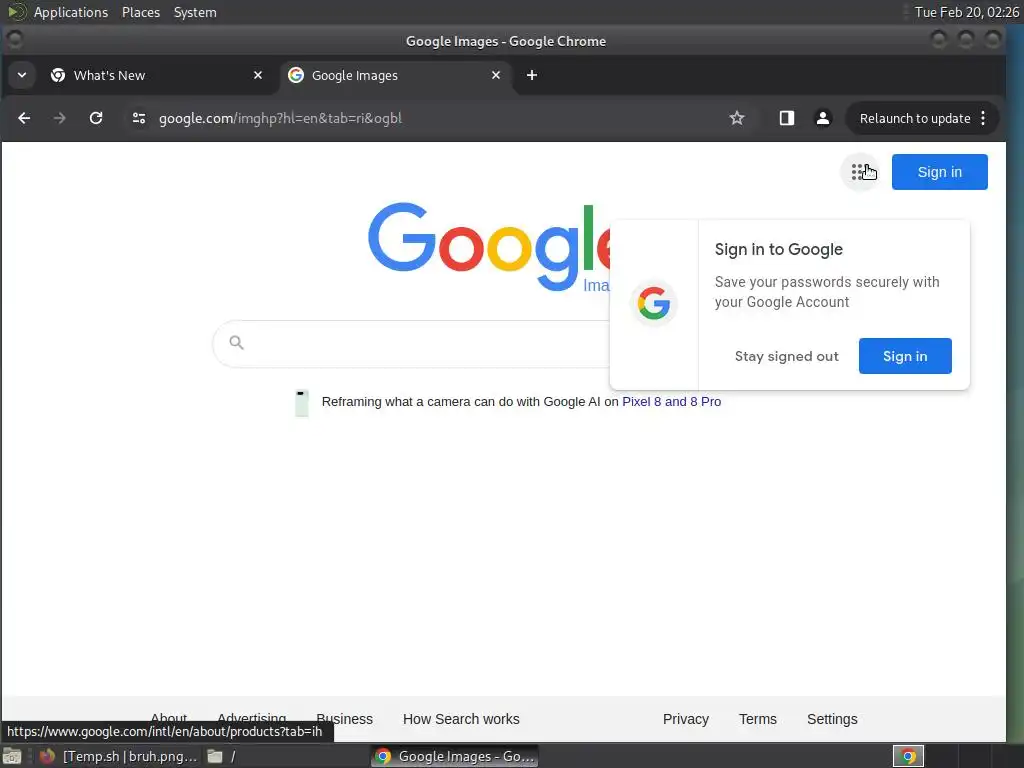The height and width of the screenshot is (768, 1024).
Task: Reload the page with the refresh icon
Action: 96,118
